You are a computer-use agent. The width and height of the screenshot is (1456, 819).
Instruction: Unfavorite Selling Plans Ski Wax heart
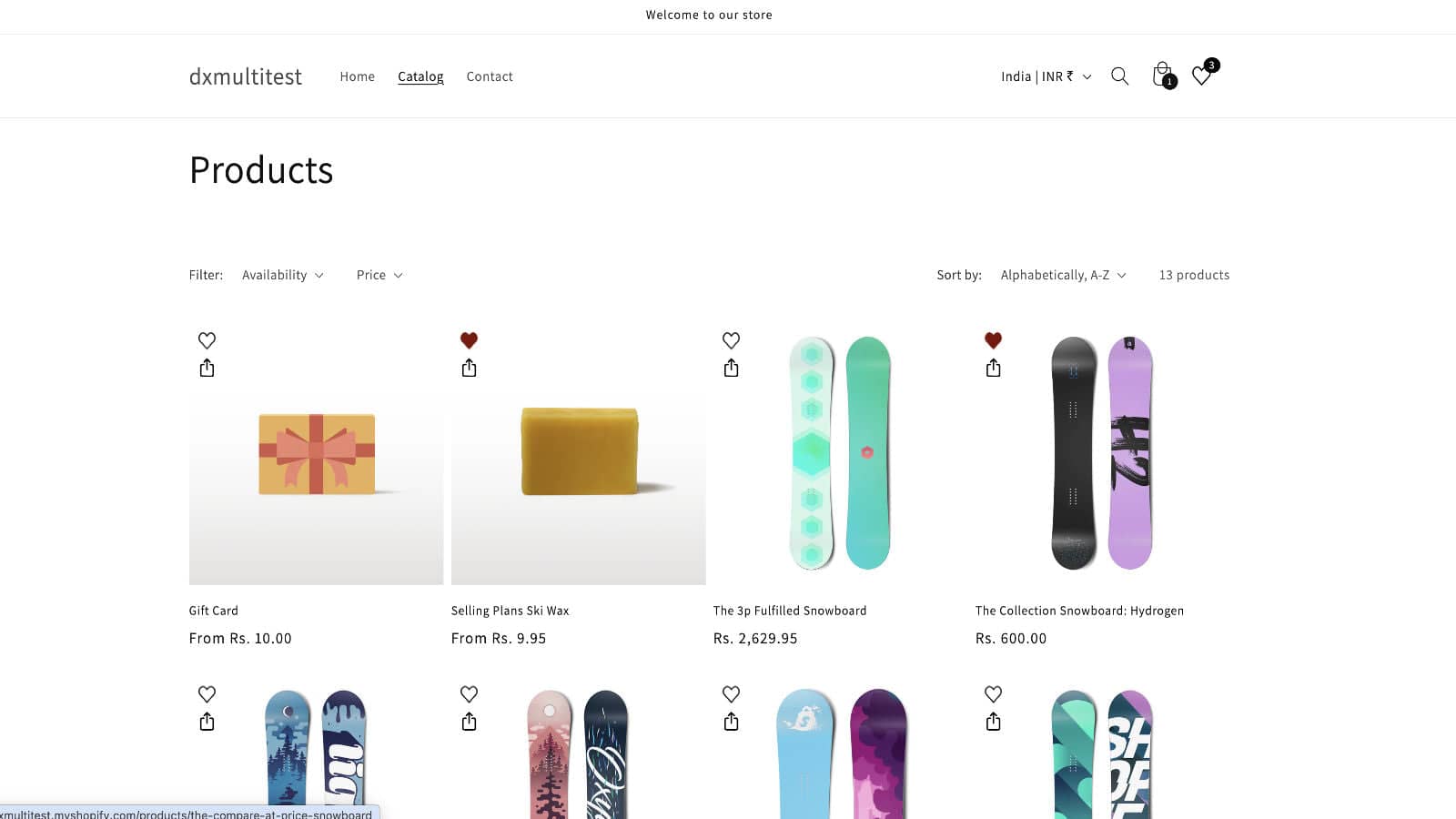pos(469,340)
